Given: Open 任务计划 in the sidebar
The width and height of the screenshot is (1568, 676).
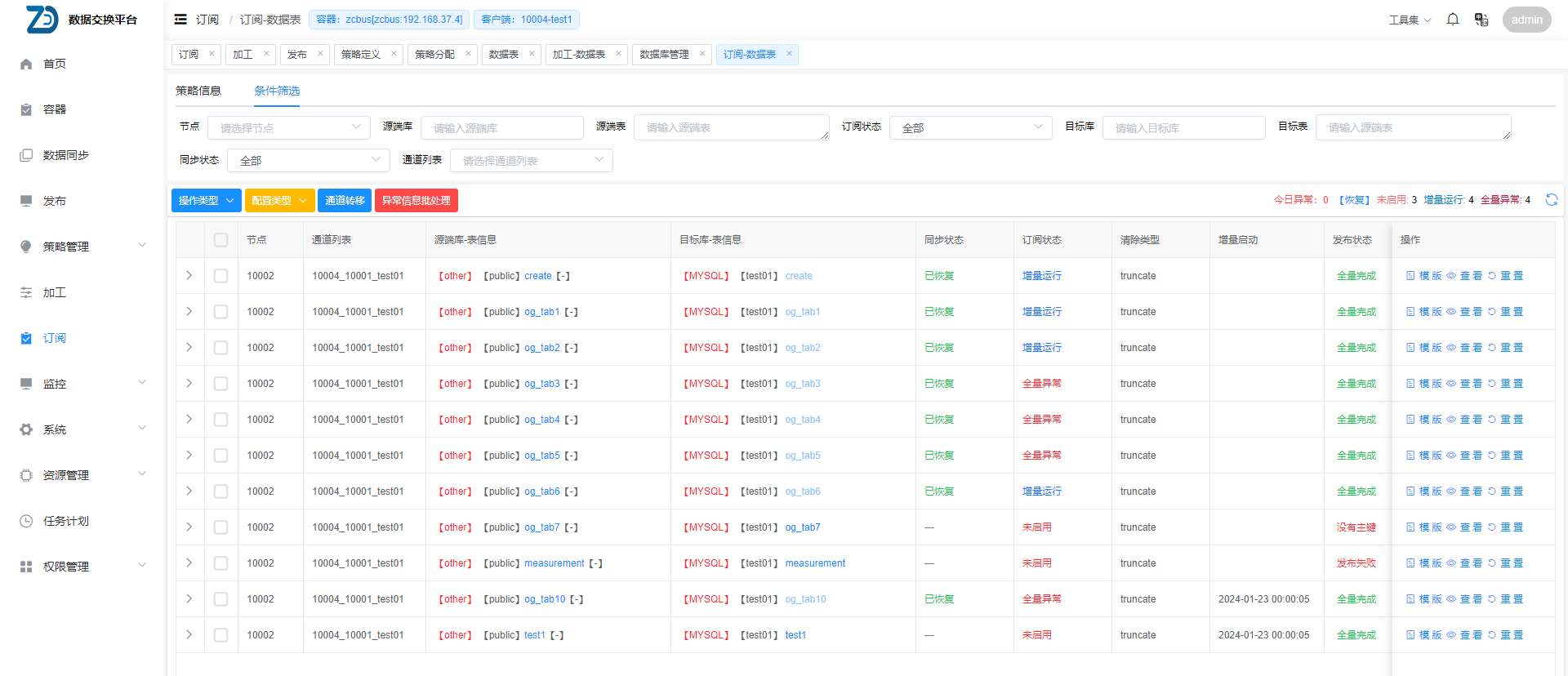Looking at the screenshot, I should point(65,521).
